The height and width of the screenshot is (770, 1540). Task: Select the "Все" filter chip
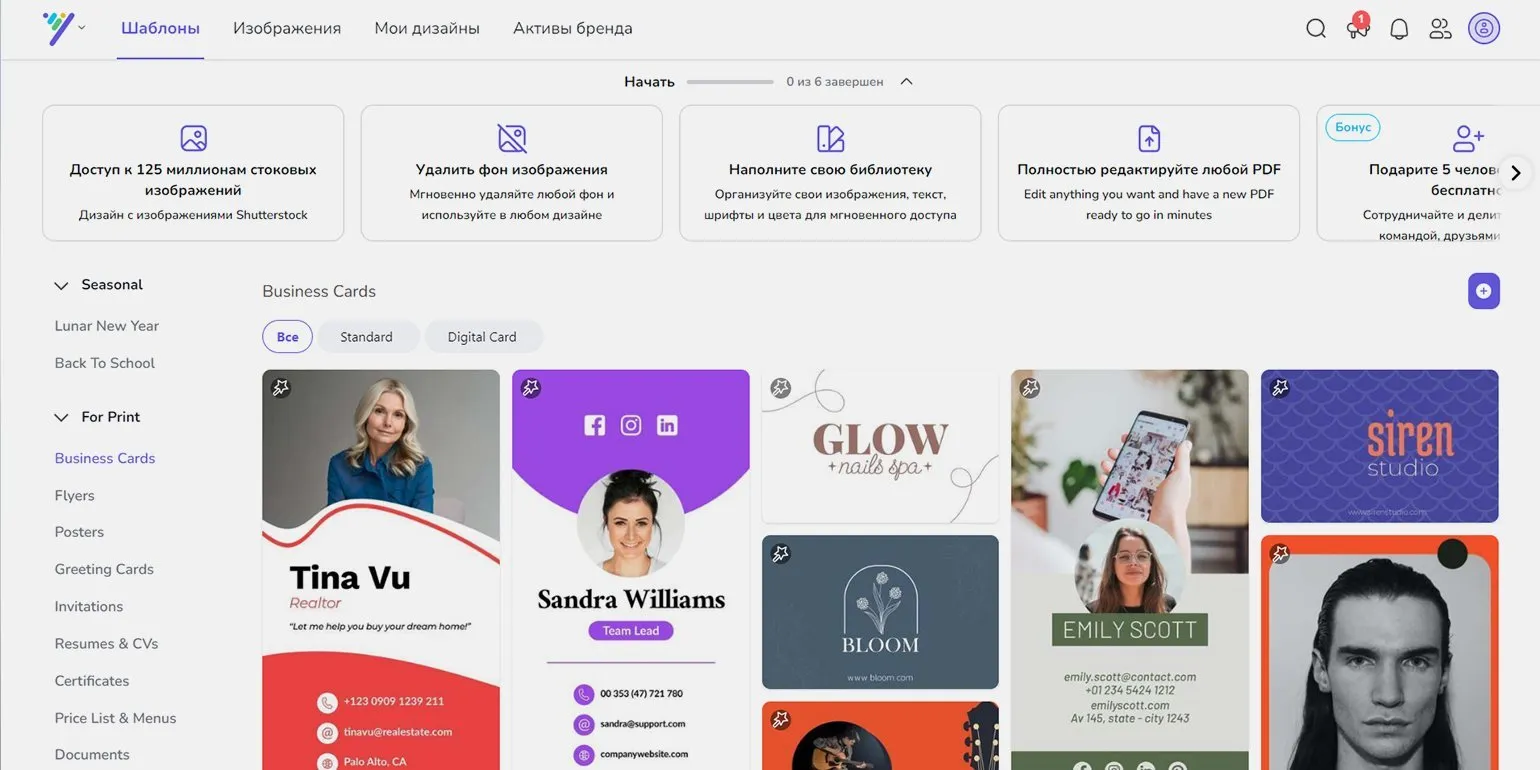(287, 337)
